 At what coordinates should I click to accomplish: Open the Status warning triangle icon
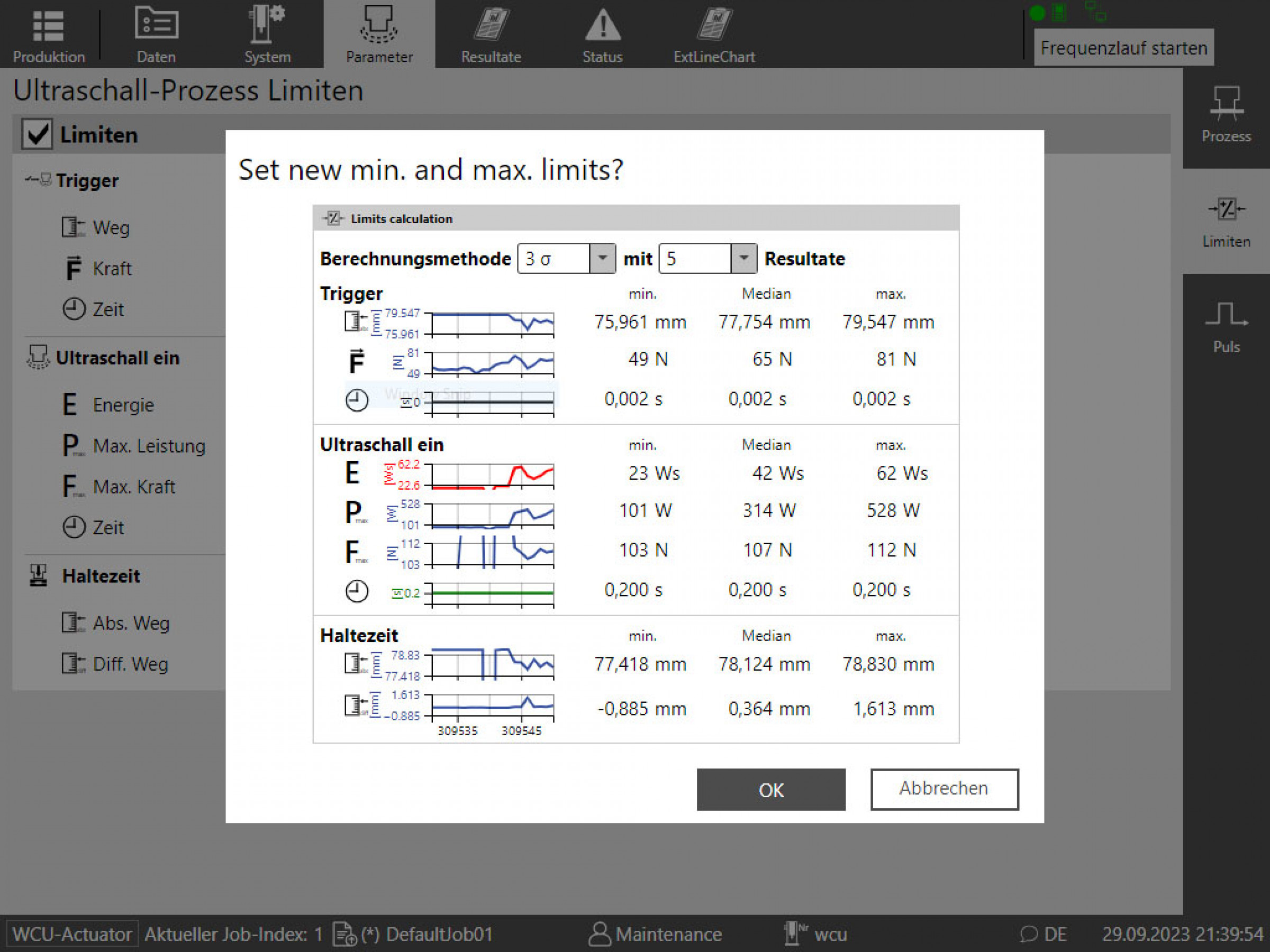click(602, 25)
